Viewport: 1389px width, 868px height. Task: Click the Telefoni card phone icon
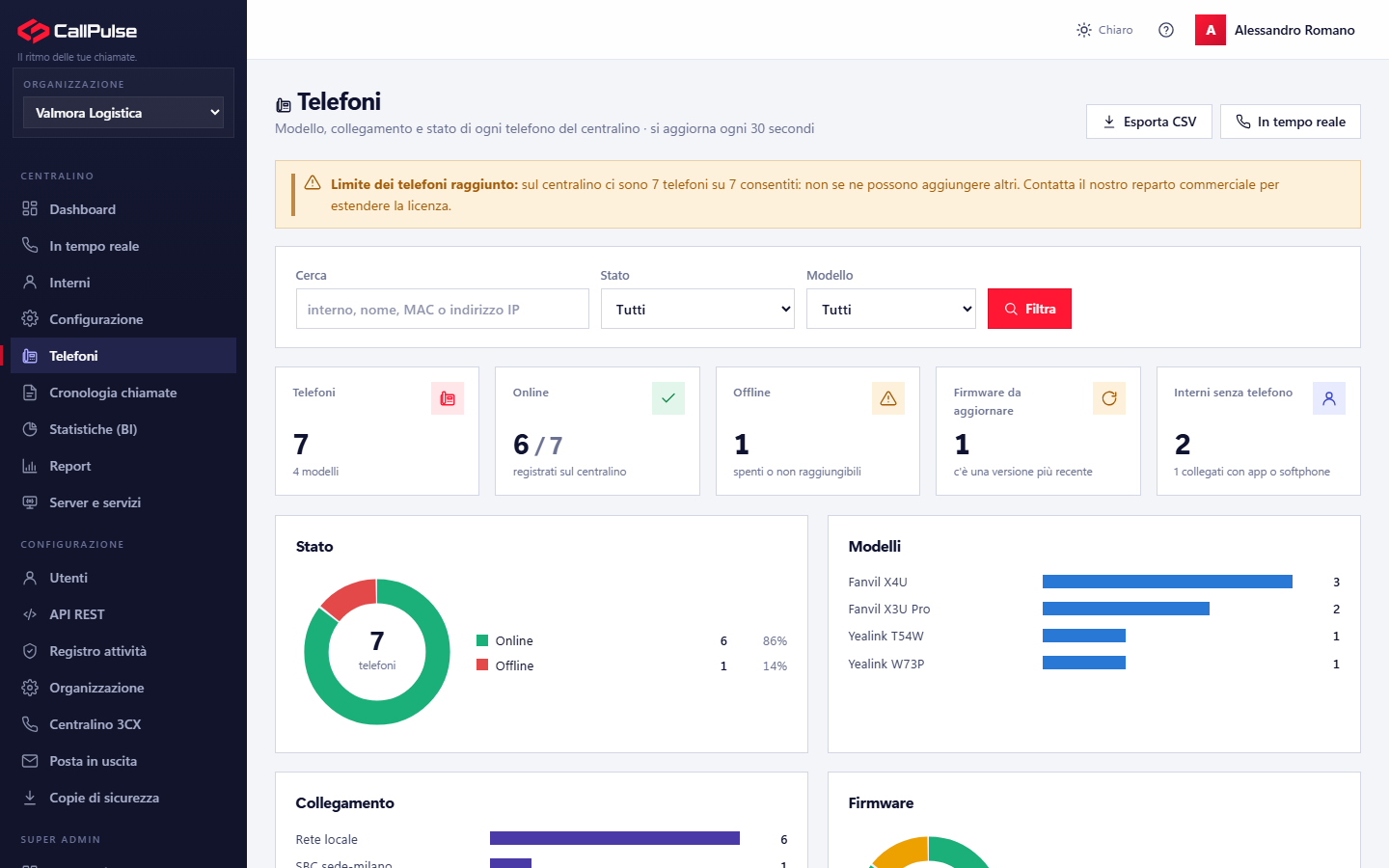(x=448, y=398)
